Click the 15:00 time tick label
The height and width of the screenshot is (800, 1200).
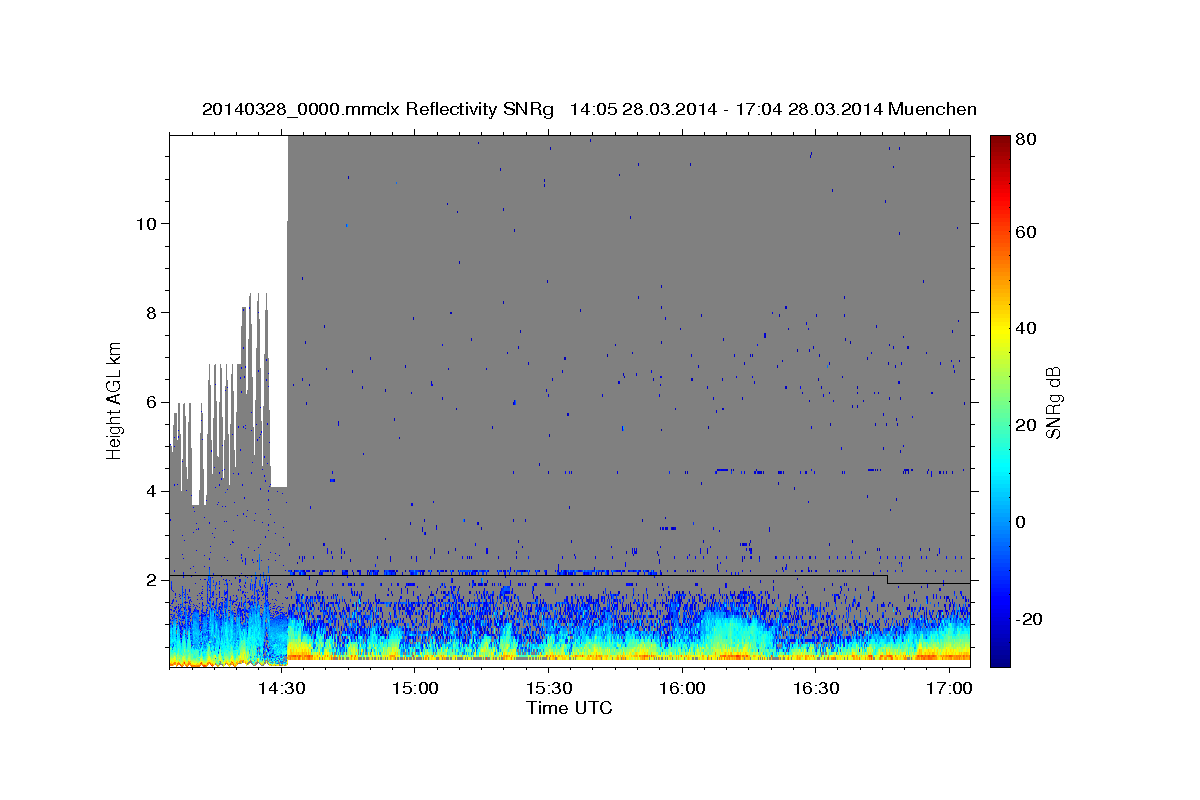415,689
